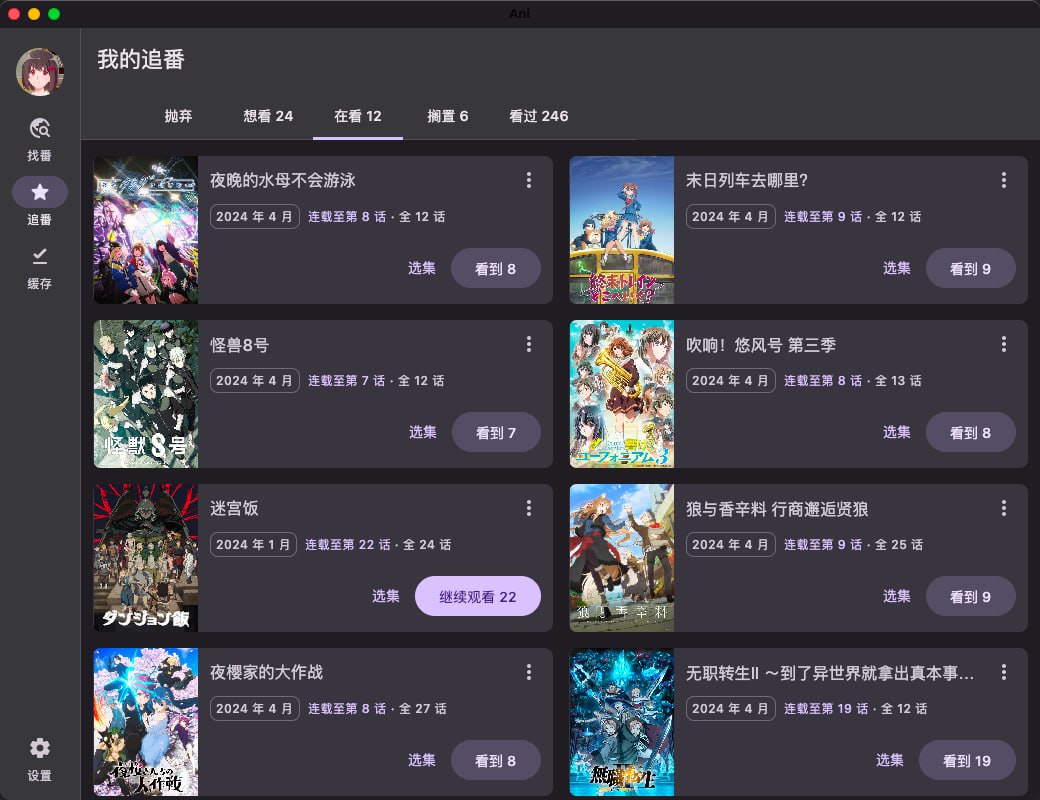Open 选集 link for 怪兽8号

tap(421, 432)
